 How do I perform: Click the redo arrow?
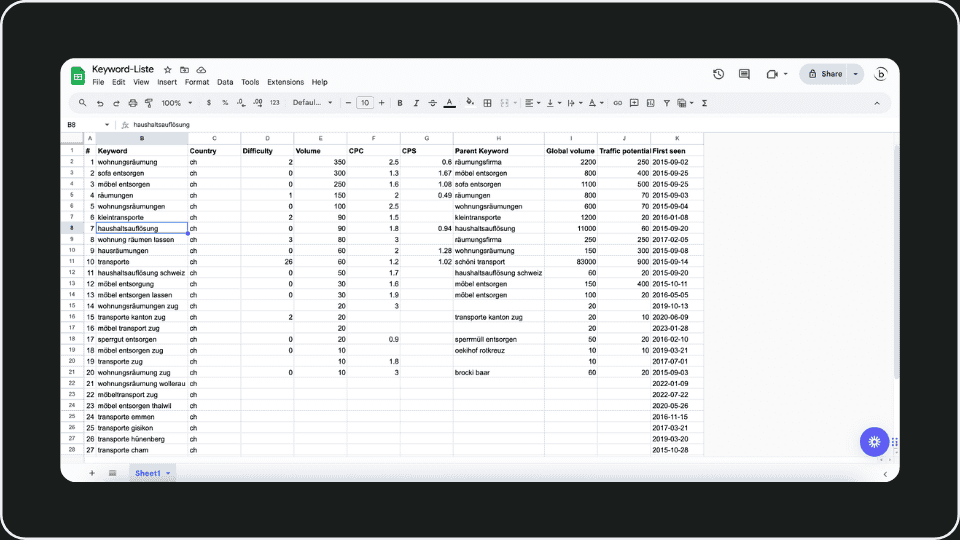pyautogui.click(x=116, y=103)
